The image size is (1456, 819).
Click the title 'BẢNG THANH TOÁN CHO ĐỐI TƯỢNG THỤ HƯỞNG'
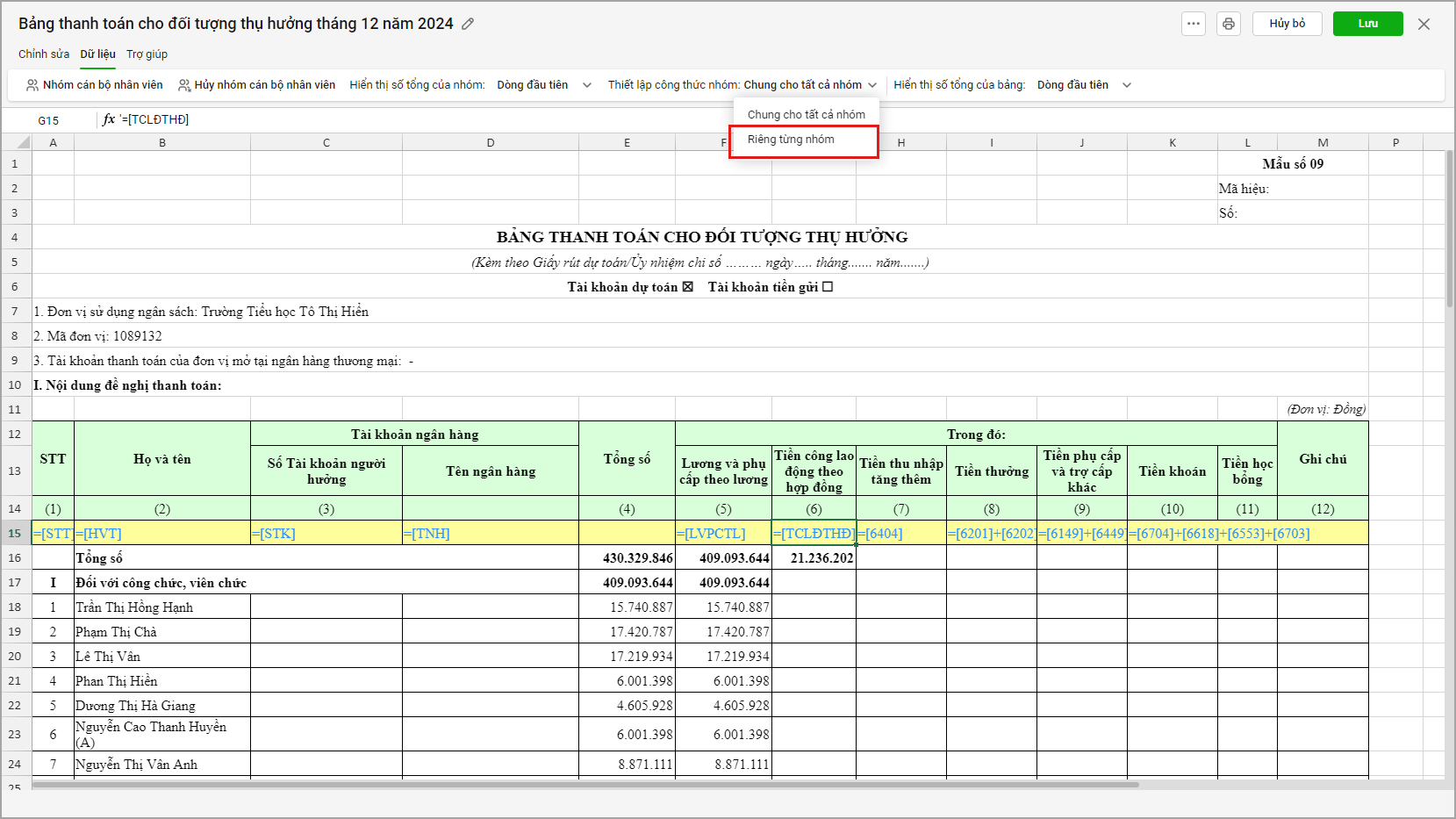point(702,237)
